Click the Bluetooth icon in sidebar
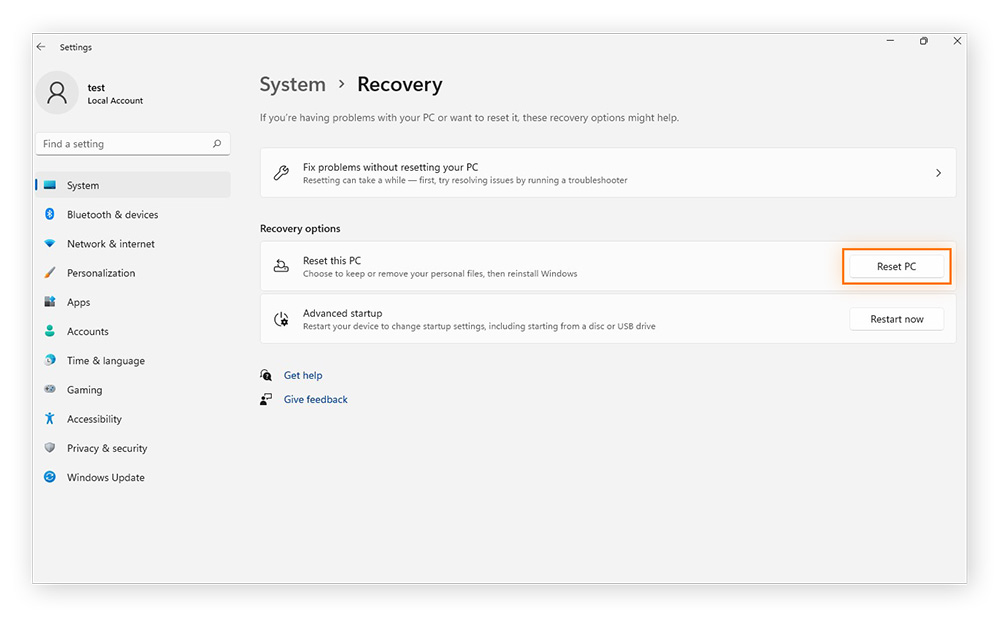This screenshot has width=1000, height=619. 50,214
